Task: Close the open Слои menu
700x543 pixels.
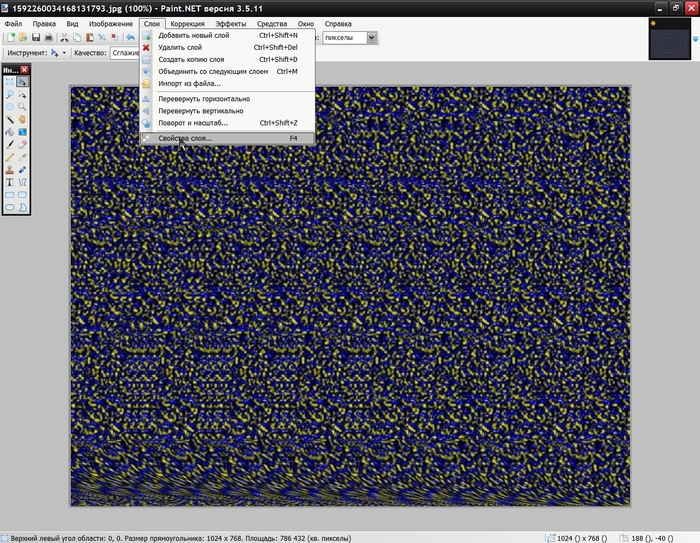Action: [x=152, y=24]
